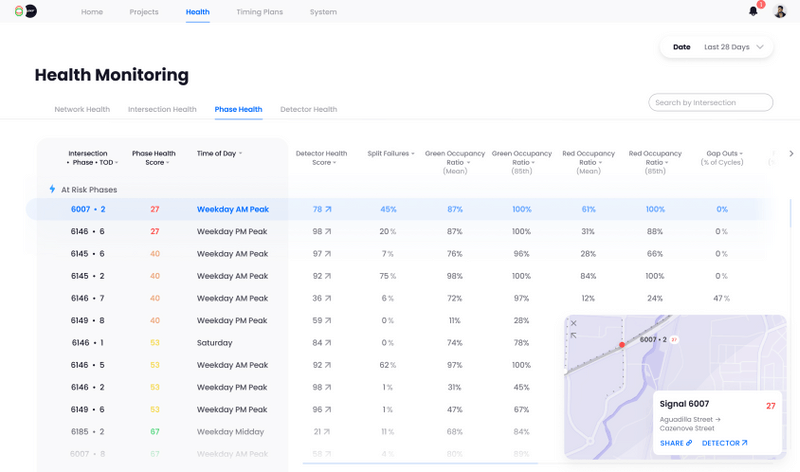Click the table's right scroll chevron

(x=791, y=153)
